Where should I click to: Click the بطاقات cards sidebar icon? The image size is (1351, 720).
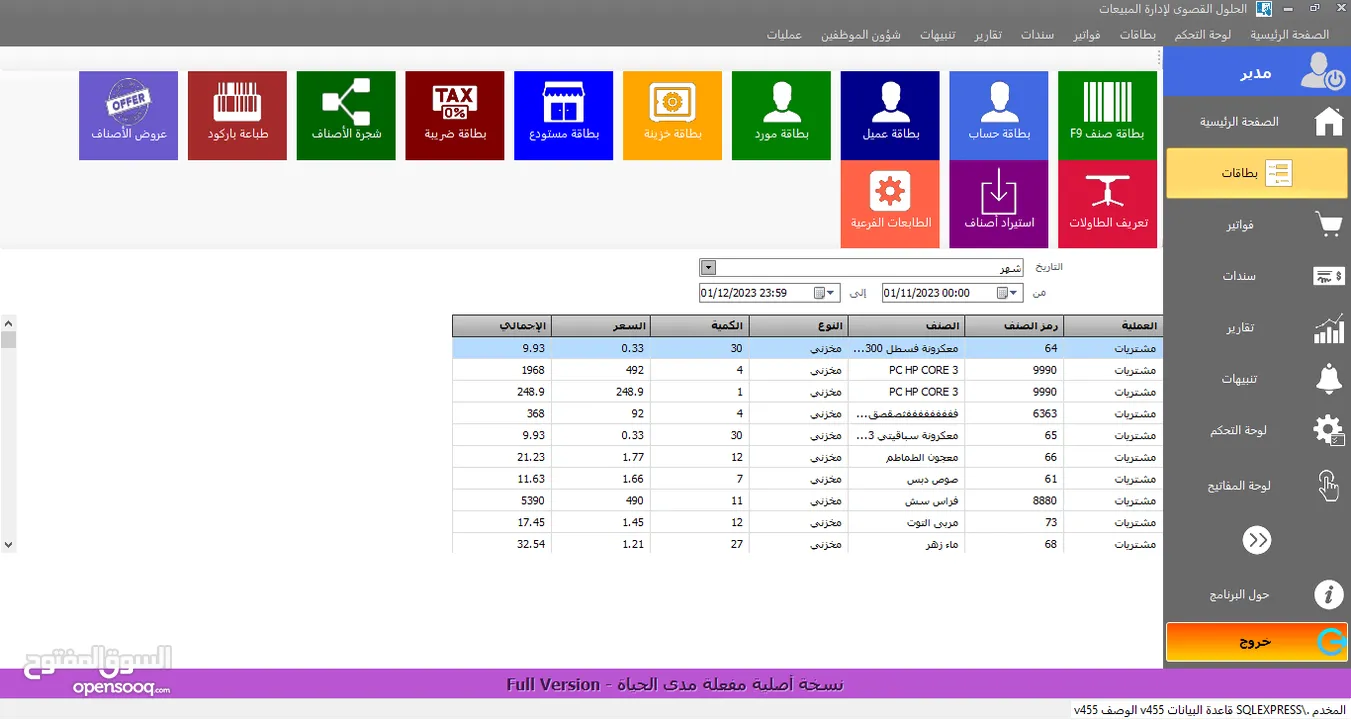[1278, 173]
